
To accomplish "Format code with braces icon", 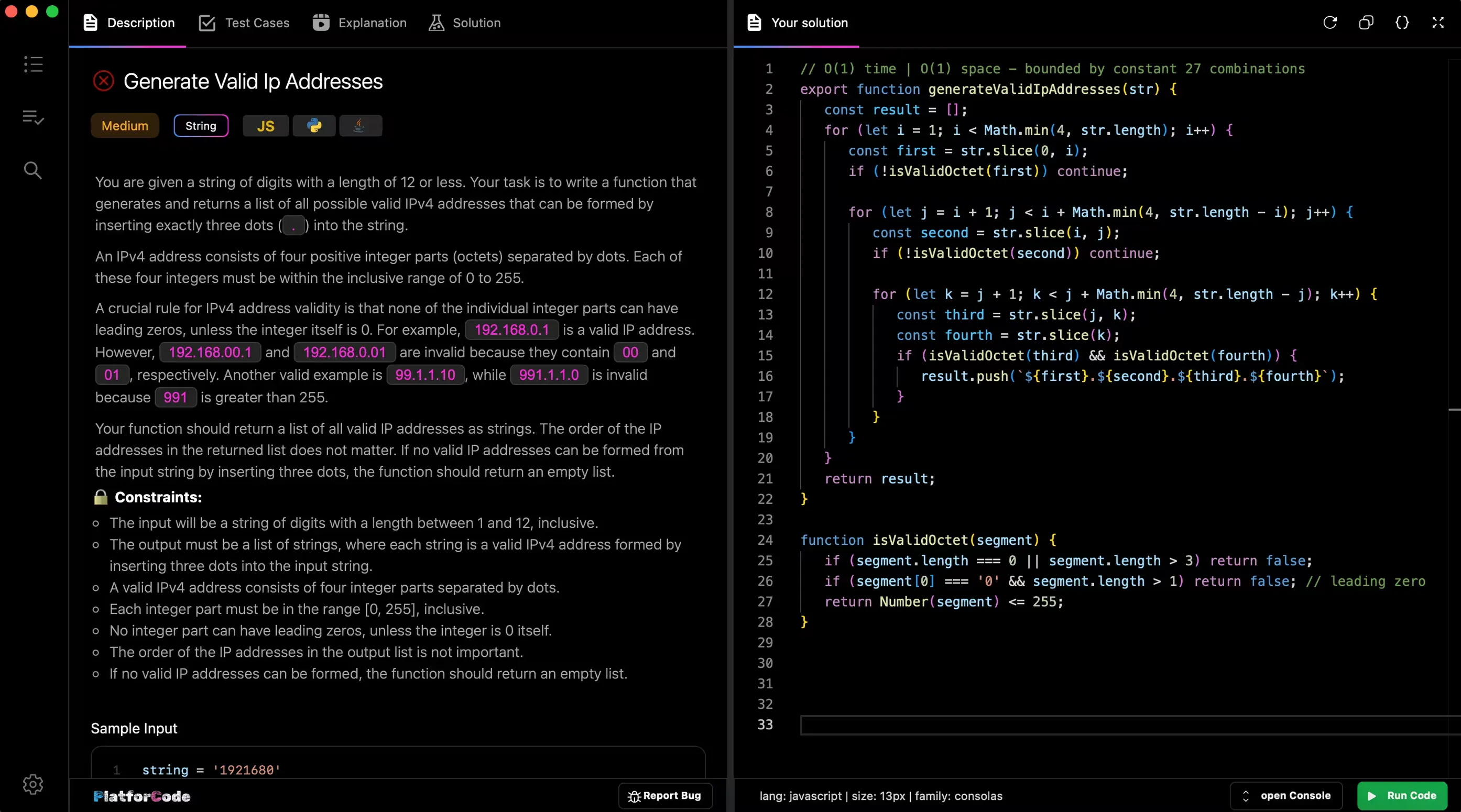I will coord(1402,23).
